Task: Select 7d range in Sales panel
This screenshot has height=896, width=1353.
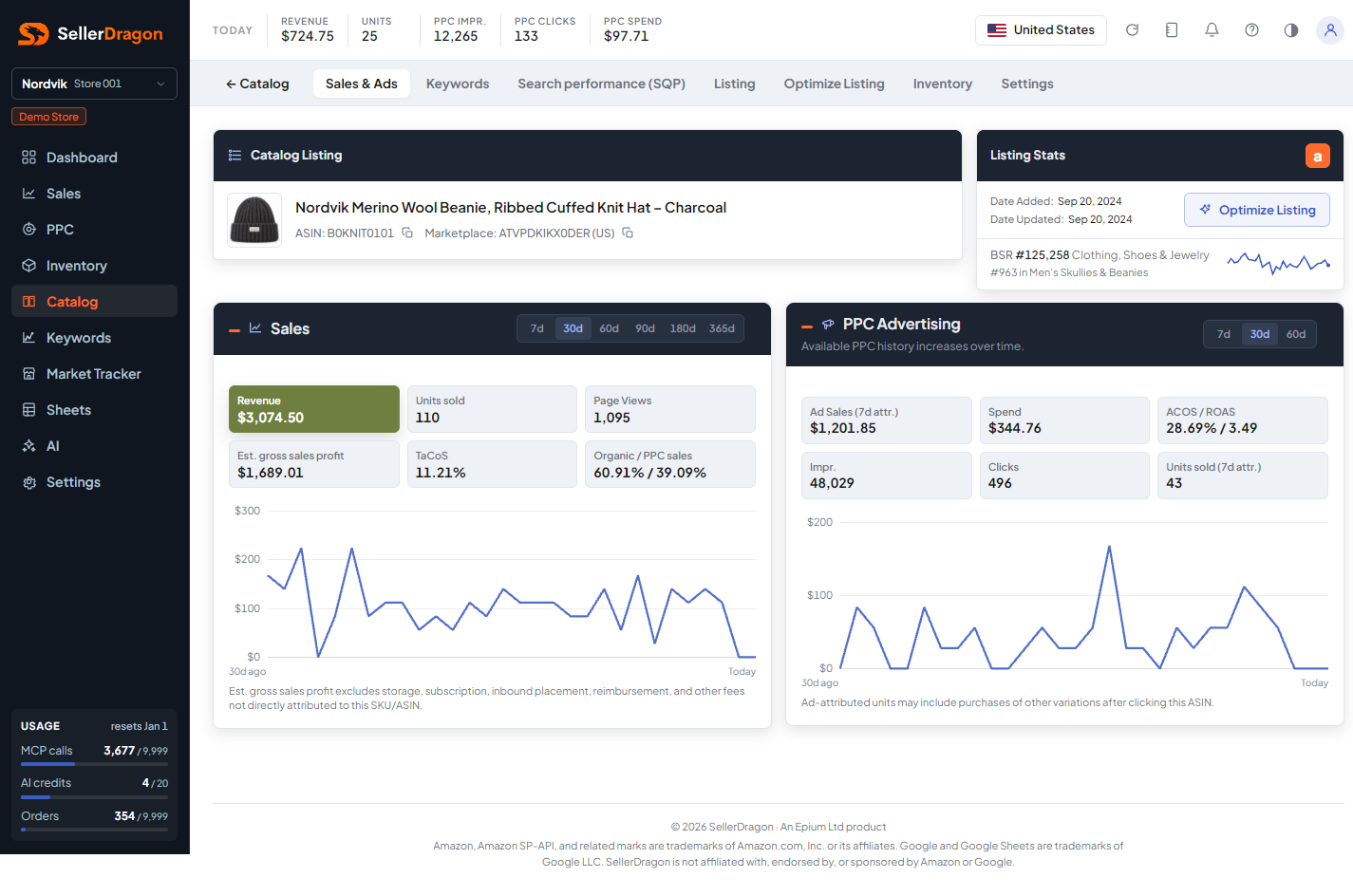Action: 537,328
